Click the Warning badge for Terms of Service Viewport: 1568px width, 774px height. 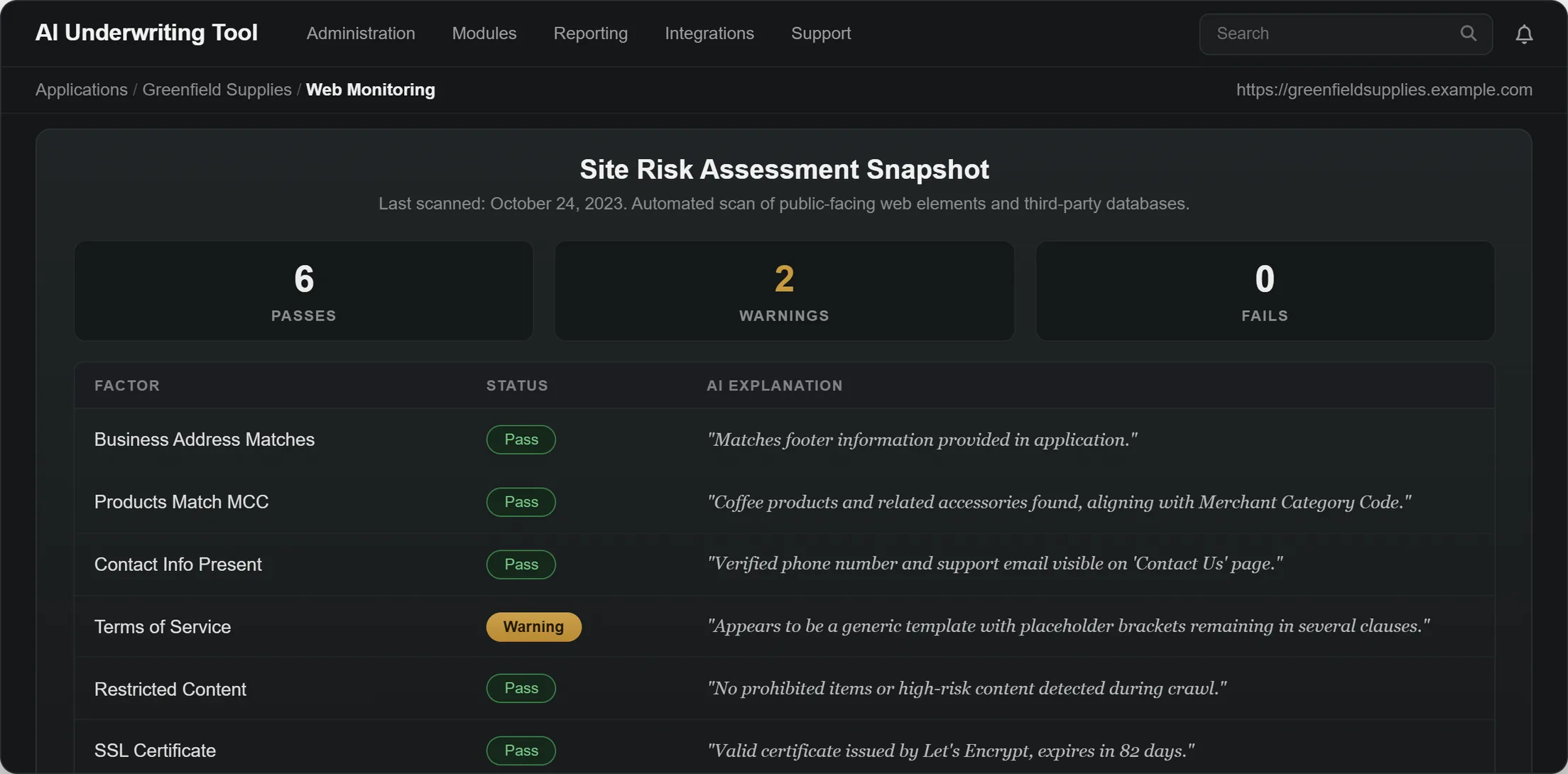pyautogui.click(x=533, y=627)
